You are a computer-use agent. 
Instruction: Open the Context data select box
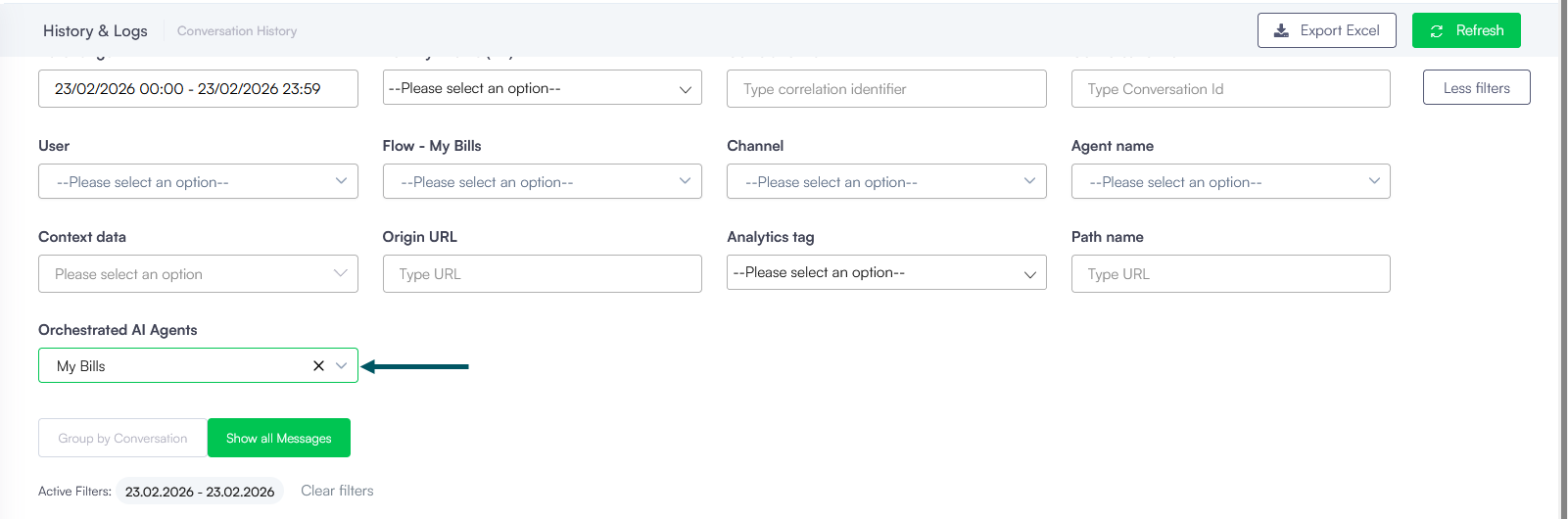tap(198, 274)
